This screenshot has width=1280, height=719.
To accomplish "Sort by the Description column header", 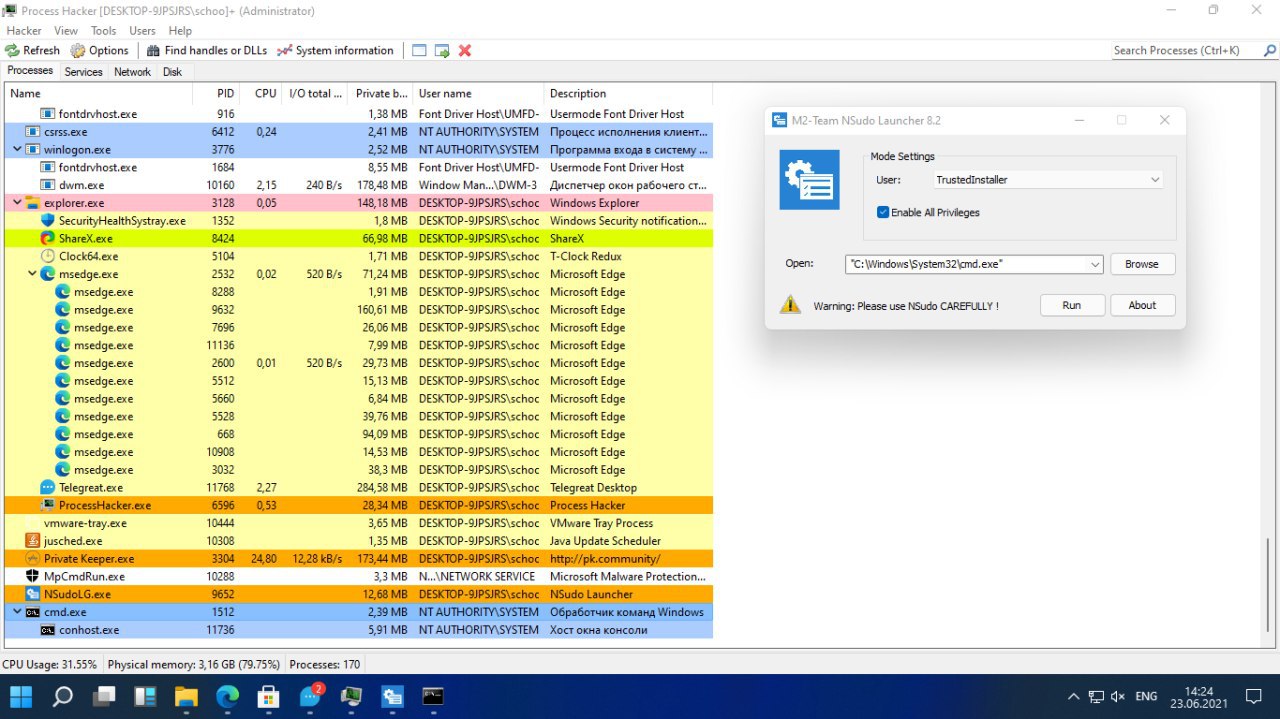I will coord(628,94).
